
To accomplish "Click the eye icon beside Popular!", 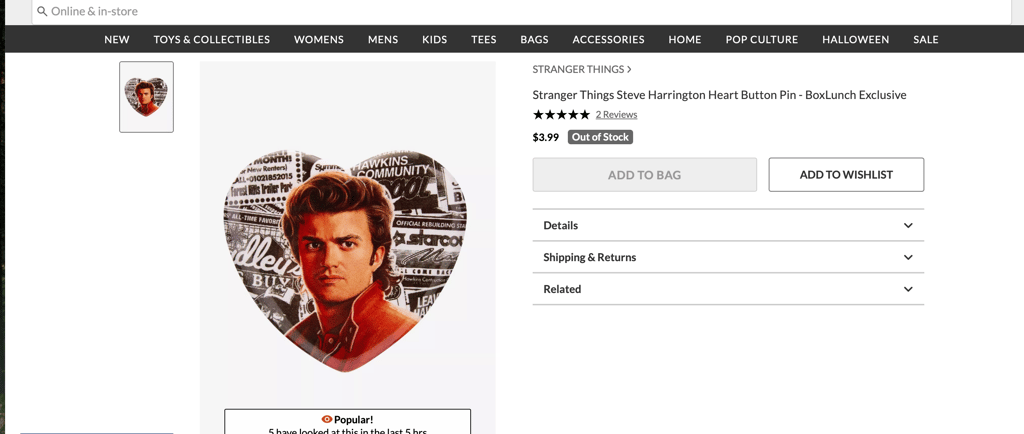I will 327,419.
